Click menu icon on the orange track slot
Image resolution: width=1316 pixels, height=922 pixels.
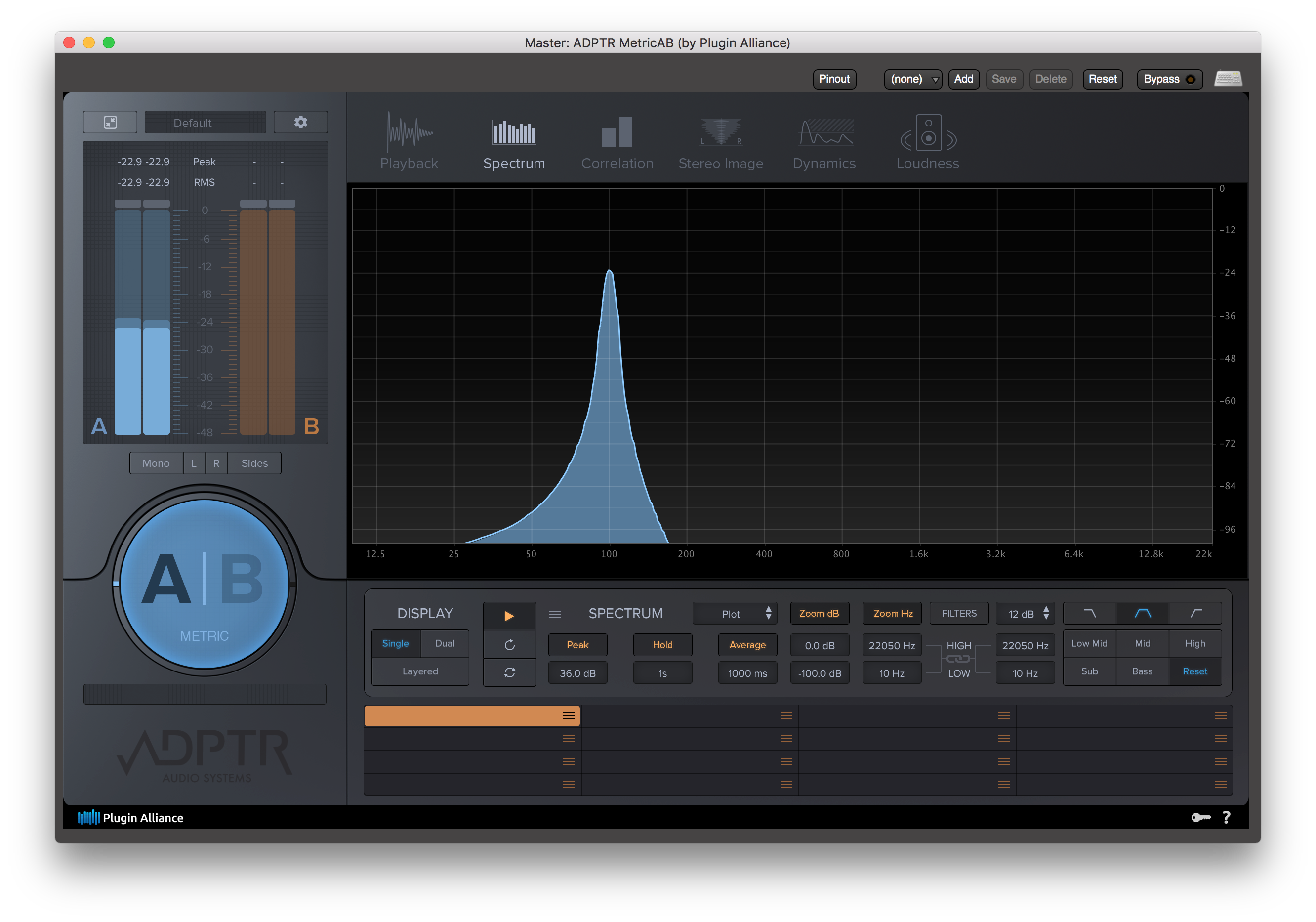(569, 716)
